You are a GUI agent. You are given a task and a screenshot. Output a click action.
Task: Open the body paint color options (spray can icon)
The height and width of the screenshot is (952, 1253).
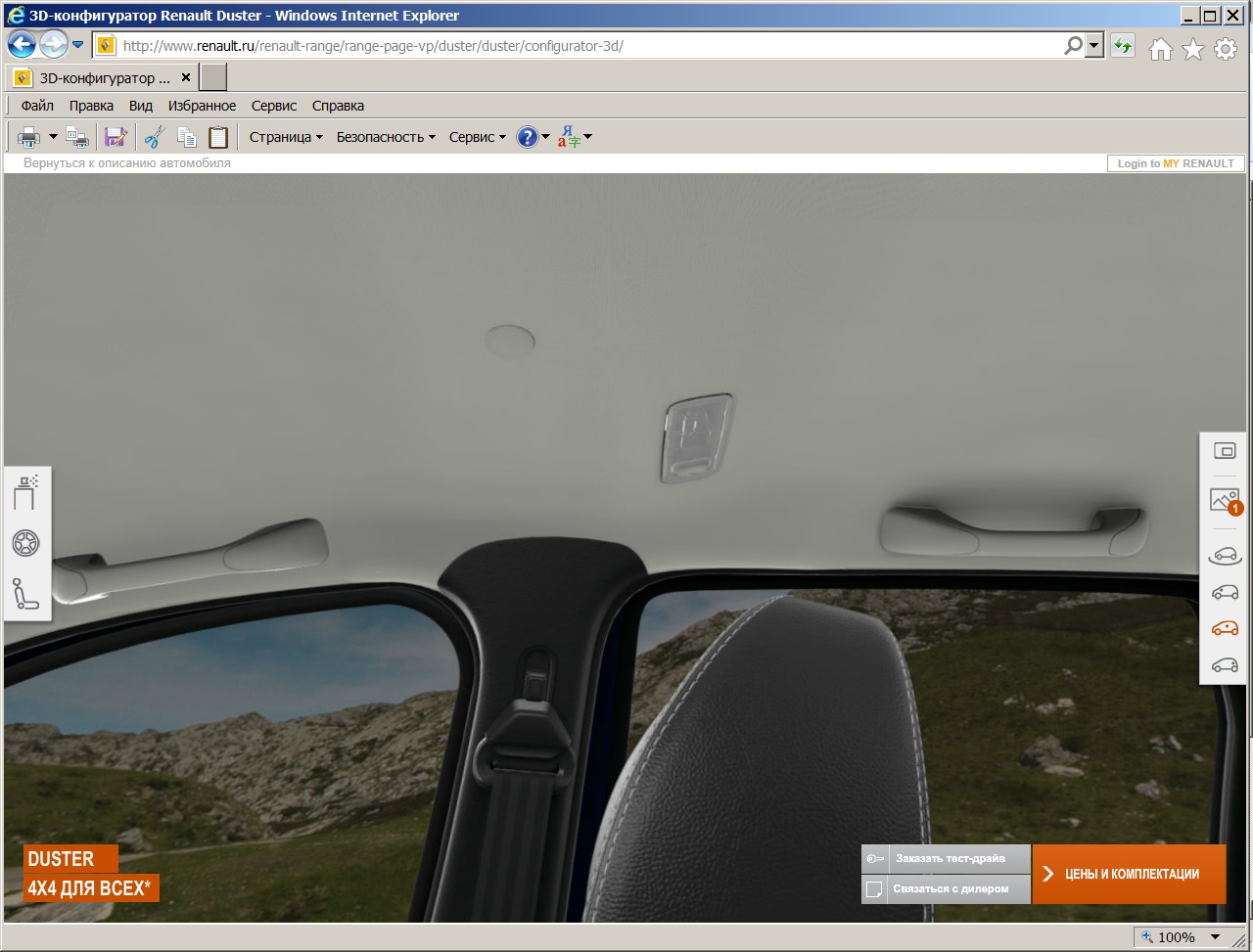26,492
